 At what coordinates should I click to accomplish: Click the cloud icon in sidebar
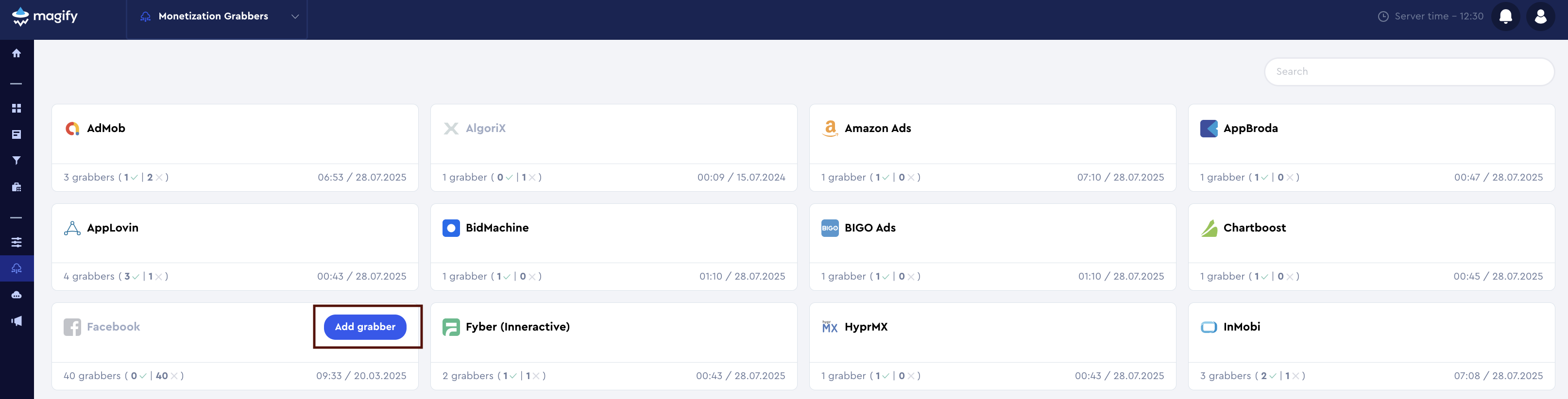click(17, 295)
